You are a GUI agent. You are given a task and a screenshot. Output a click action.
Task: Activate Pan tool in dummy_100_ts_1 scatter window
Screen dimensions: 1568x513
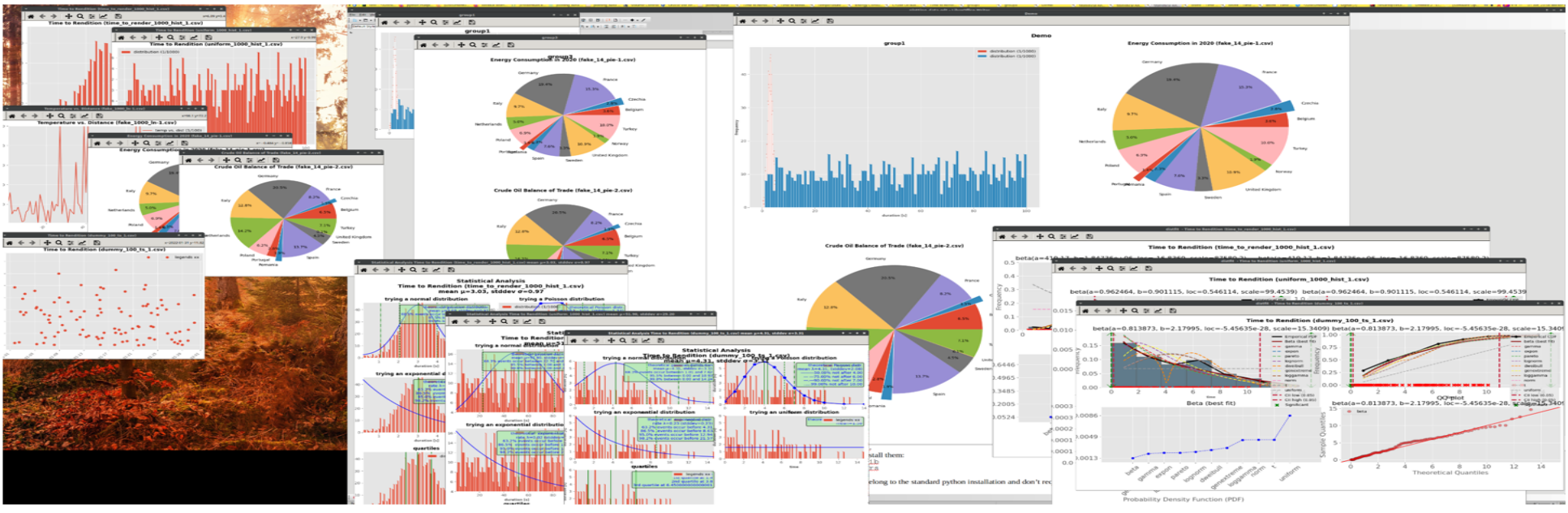click(x=48, y=243)
